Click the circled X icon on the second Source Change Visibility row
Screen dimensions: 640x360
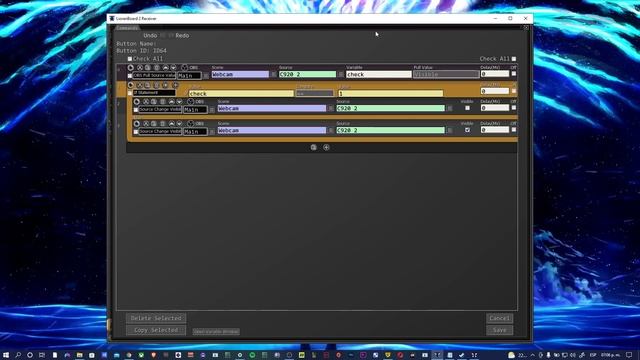click(x=146, y=124)
